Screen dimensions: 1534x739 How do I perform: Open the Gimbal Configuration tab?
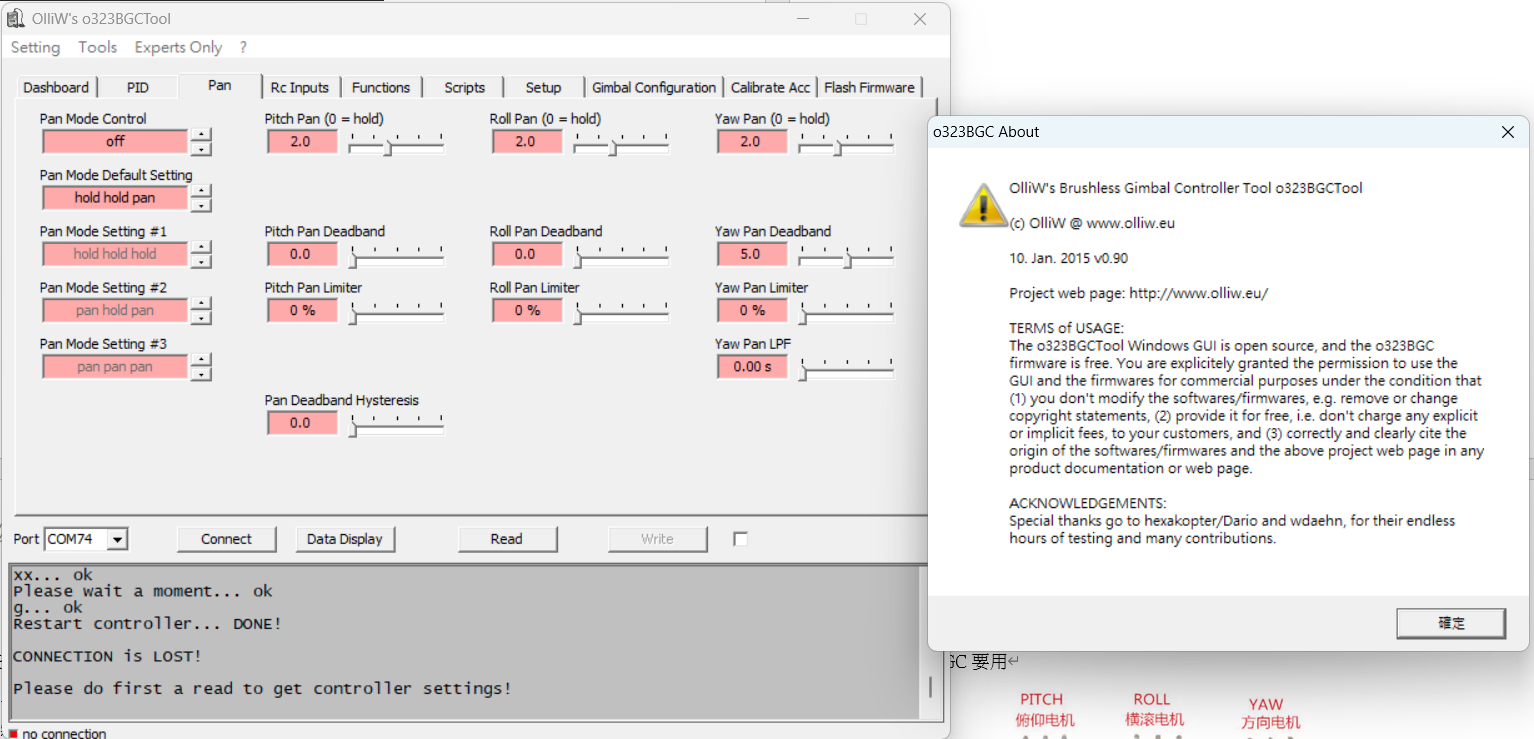point(654,88)
